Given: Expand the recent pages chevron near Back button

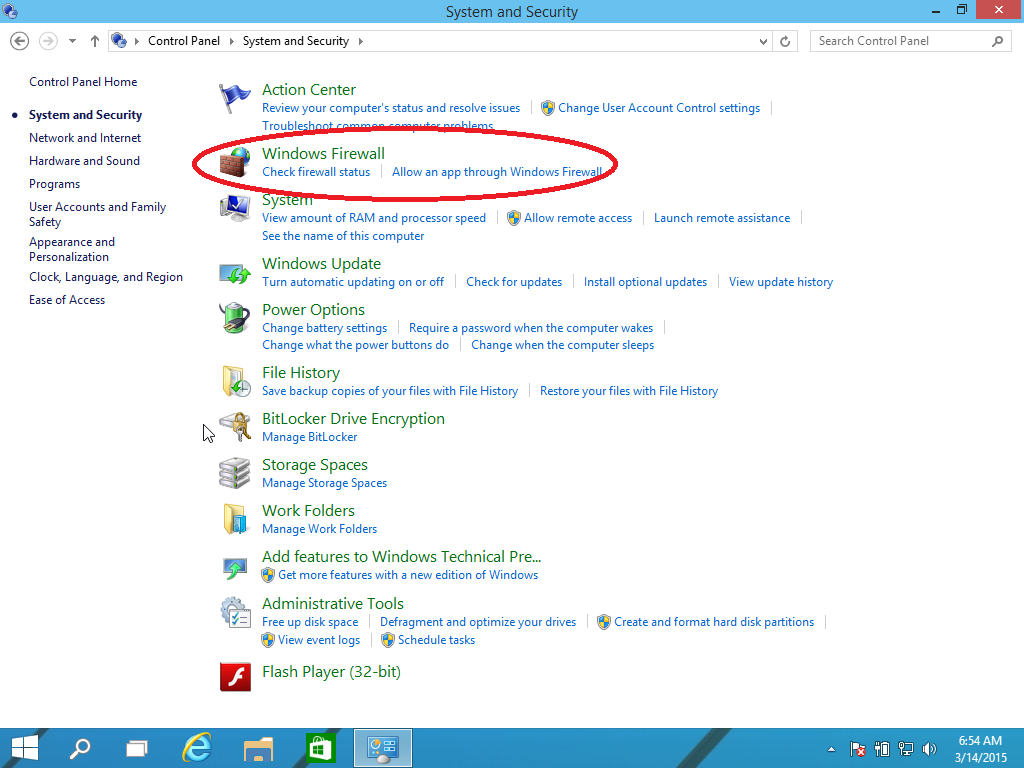Looking at the screenshot, I should point(72,41).
